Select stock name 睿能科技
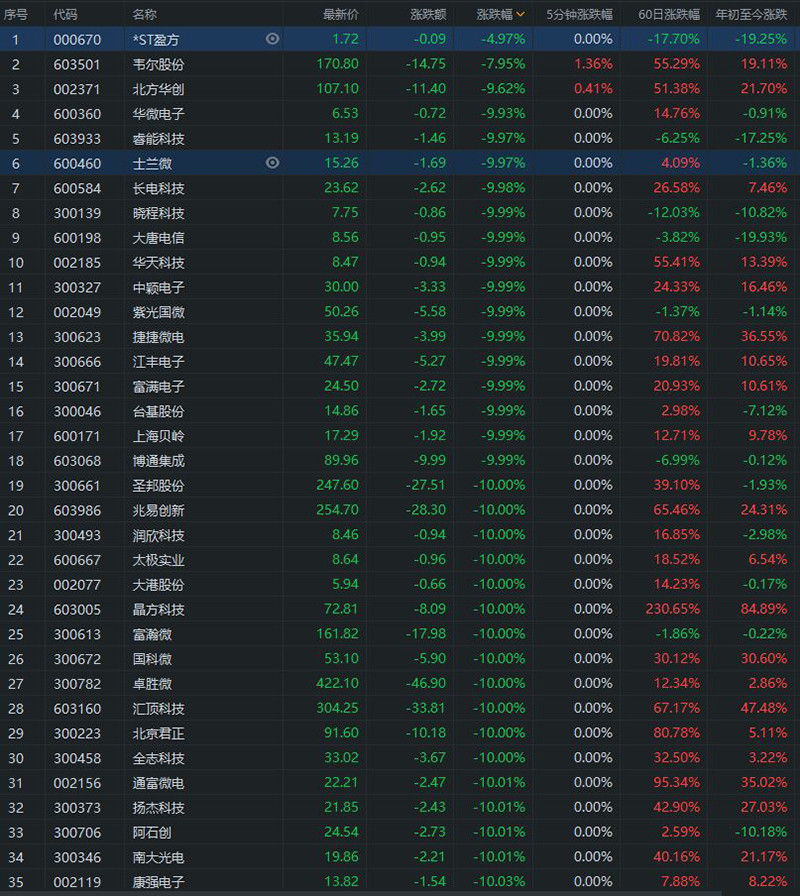 (158, 139)
